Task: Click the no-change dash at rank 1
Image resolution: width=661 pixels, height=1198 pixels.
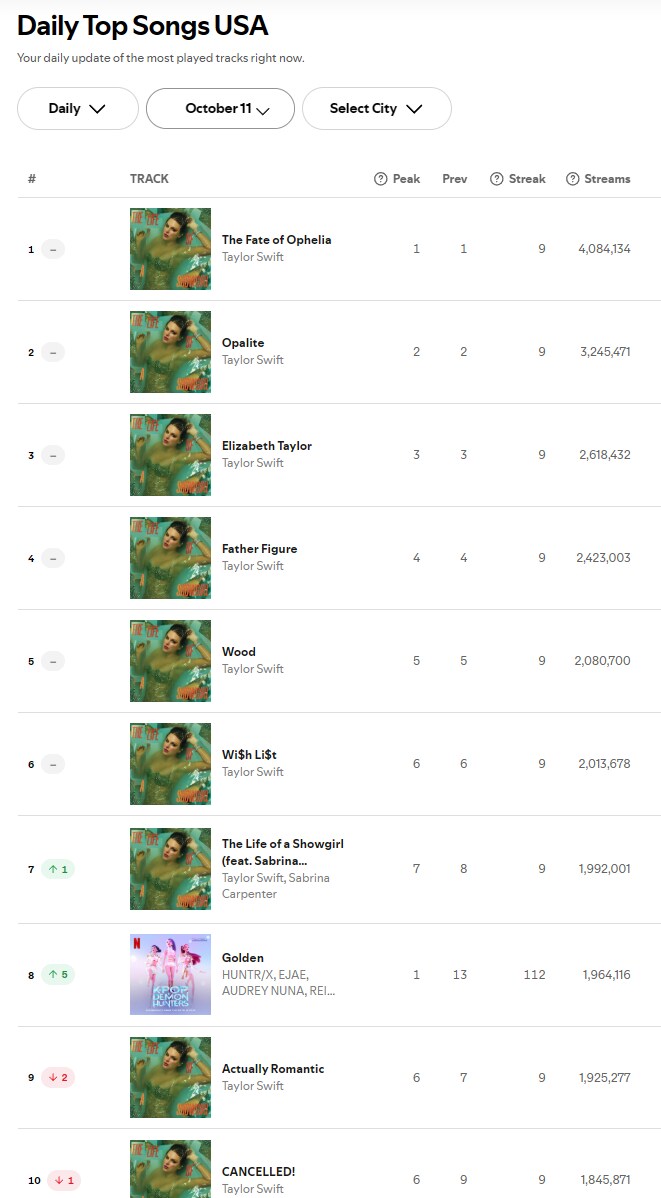Action: click(53, 249)
